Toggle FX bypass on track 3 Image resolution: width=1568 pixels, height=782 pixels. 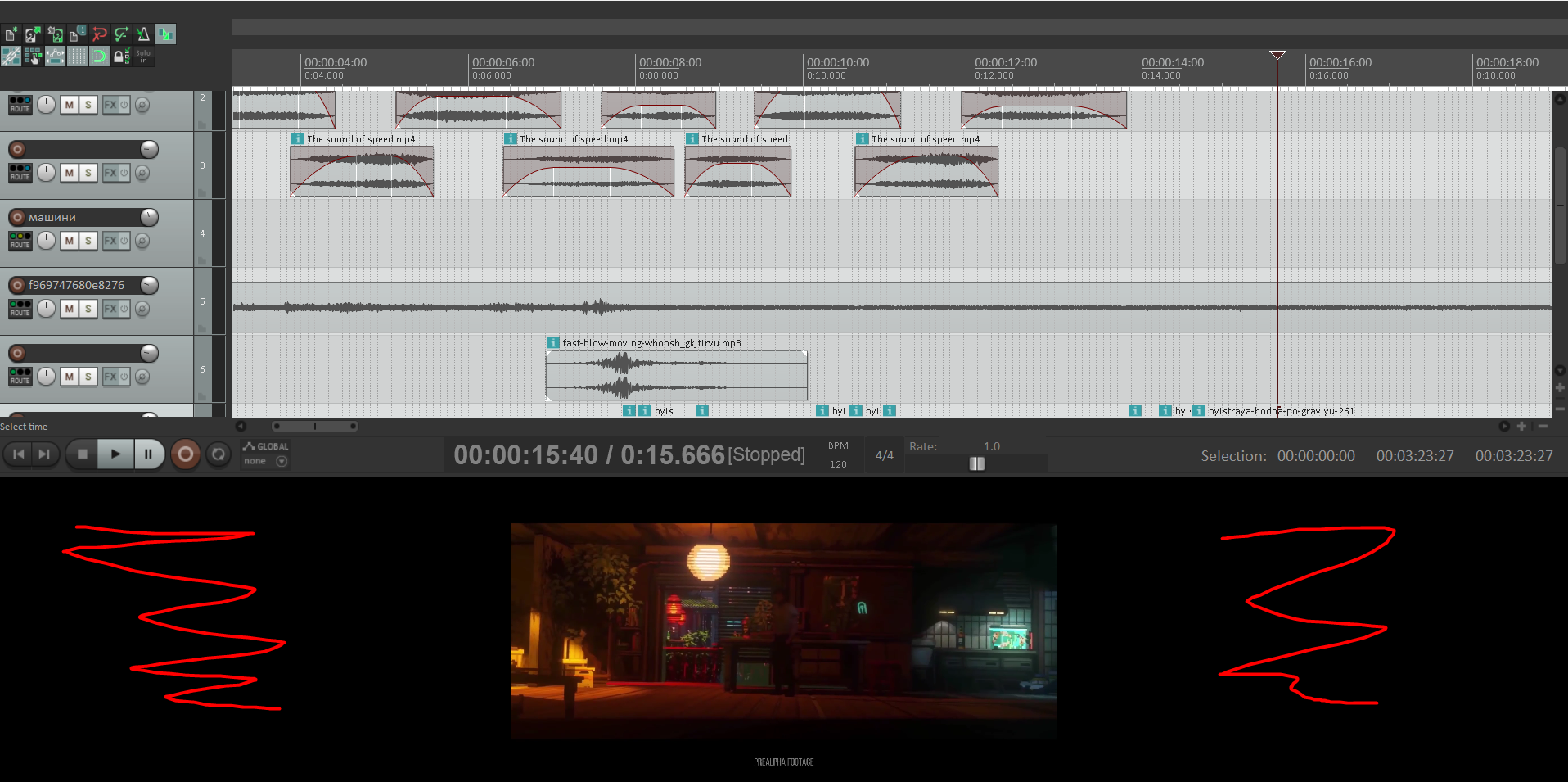coord(124,173)
